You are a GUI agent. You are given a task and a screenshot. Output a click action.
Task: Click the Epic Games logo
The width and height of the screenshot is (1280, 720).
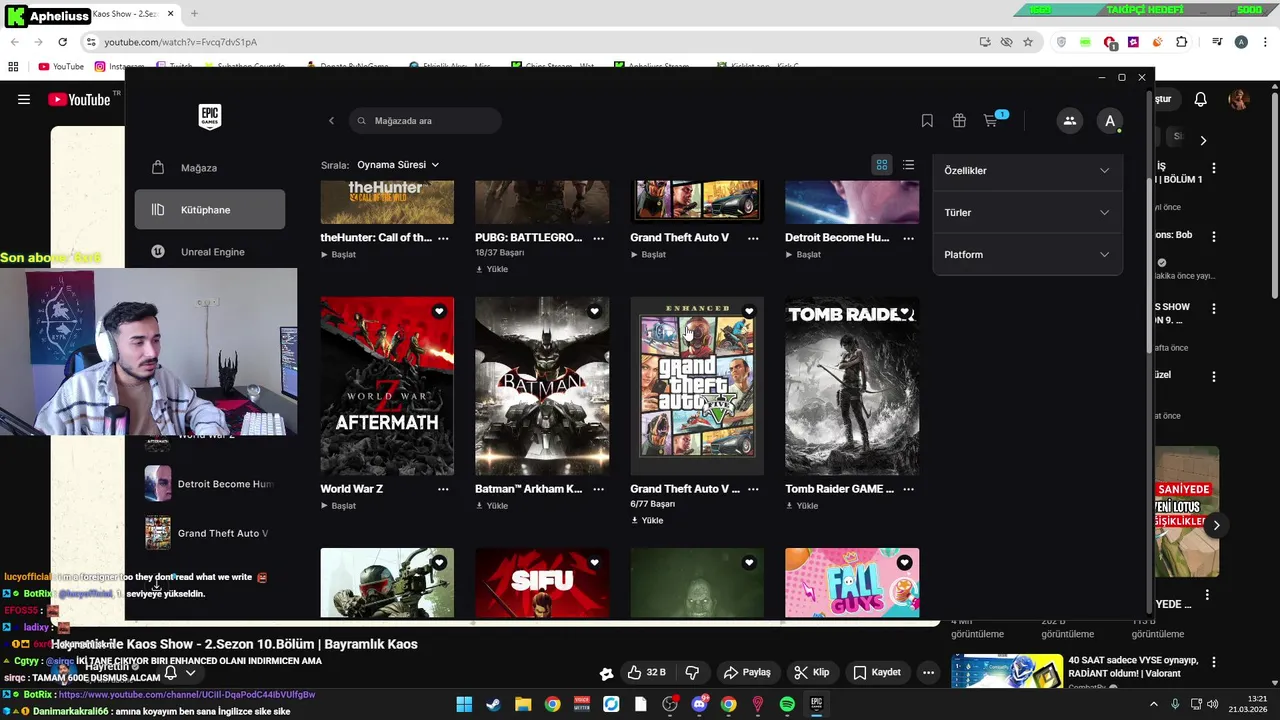[x=209, y=117]
